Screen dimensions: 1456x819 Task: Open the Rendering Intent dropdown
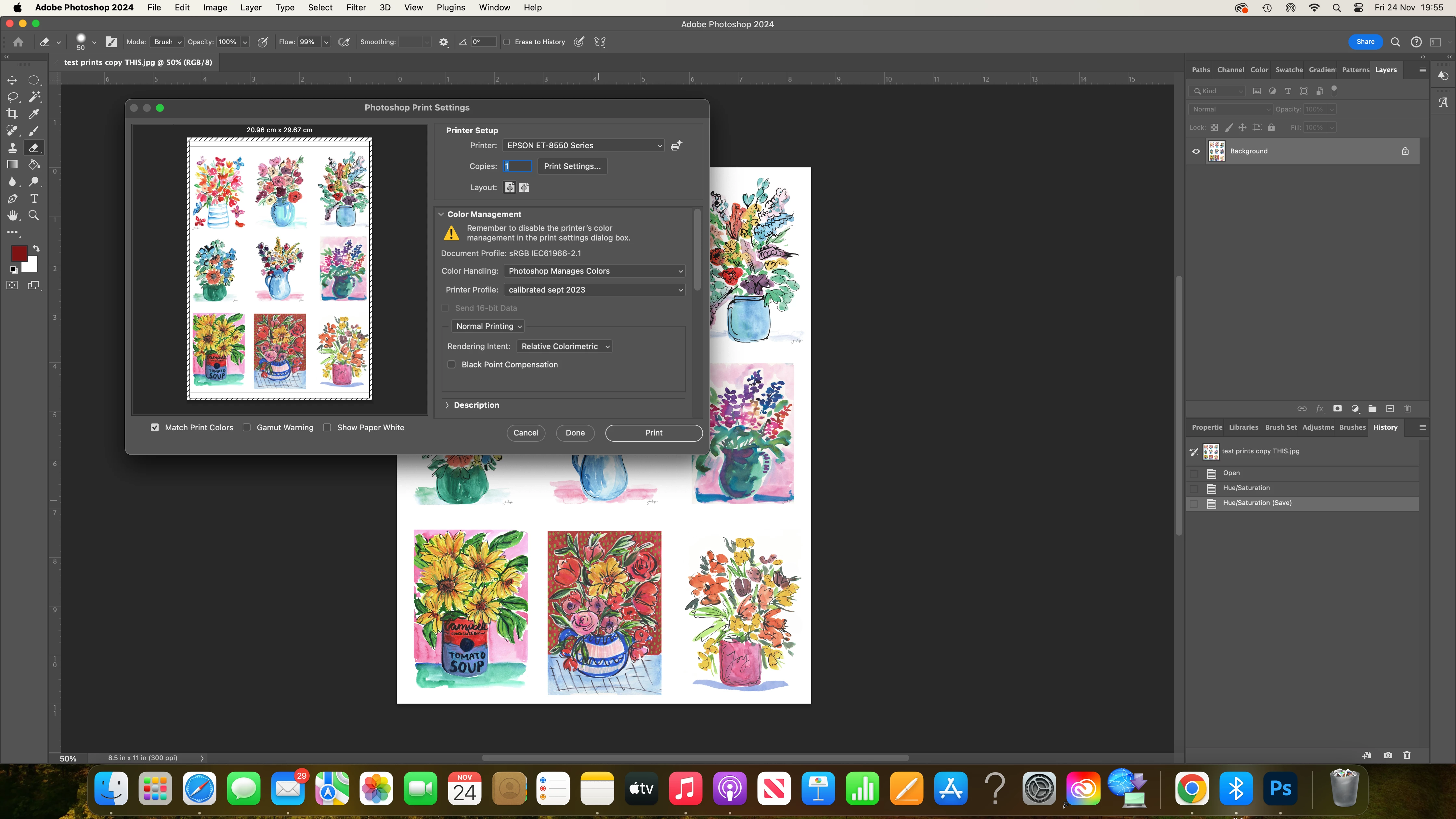coord(564,346)
